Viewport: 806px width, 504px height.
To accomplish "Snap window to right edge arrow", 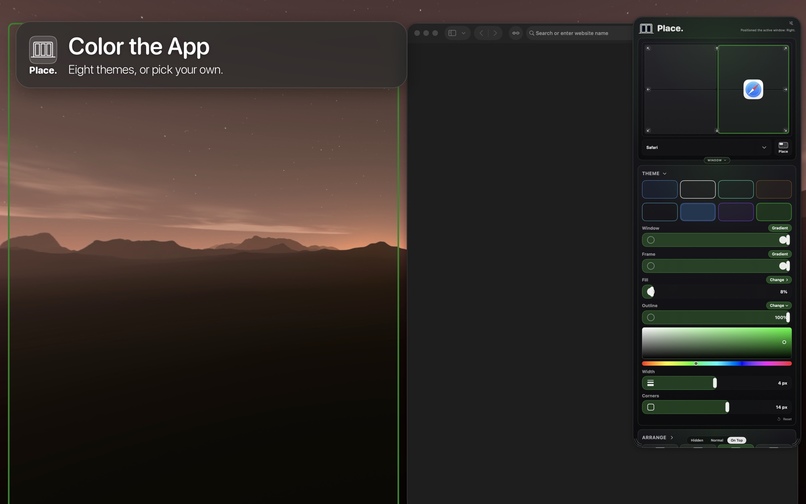I will (785, 89).
